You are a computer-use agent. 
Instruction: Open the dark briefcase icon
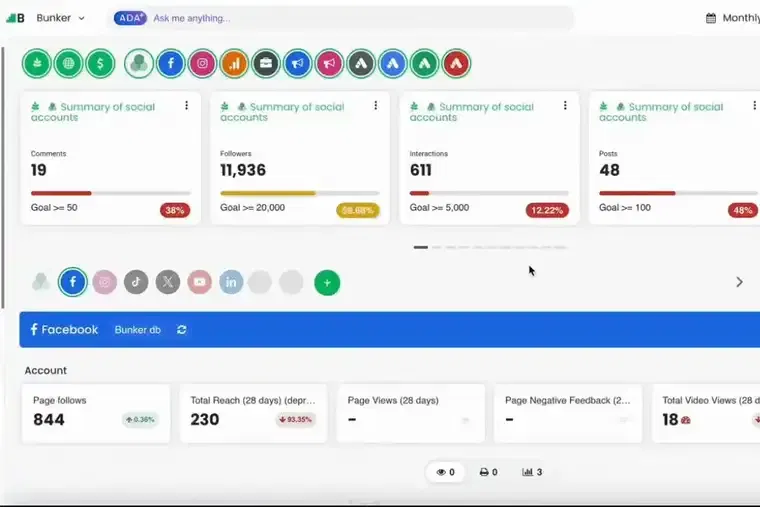coord(266,63)
